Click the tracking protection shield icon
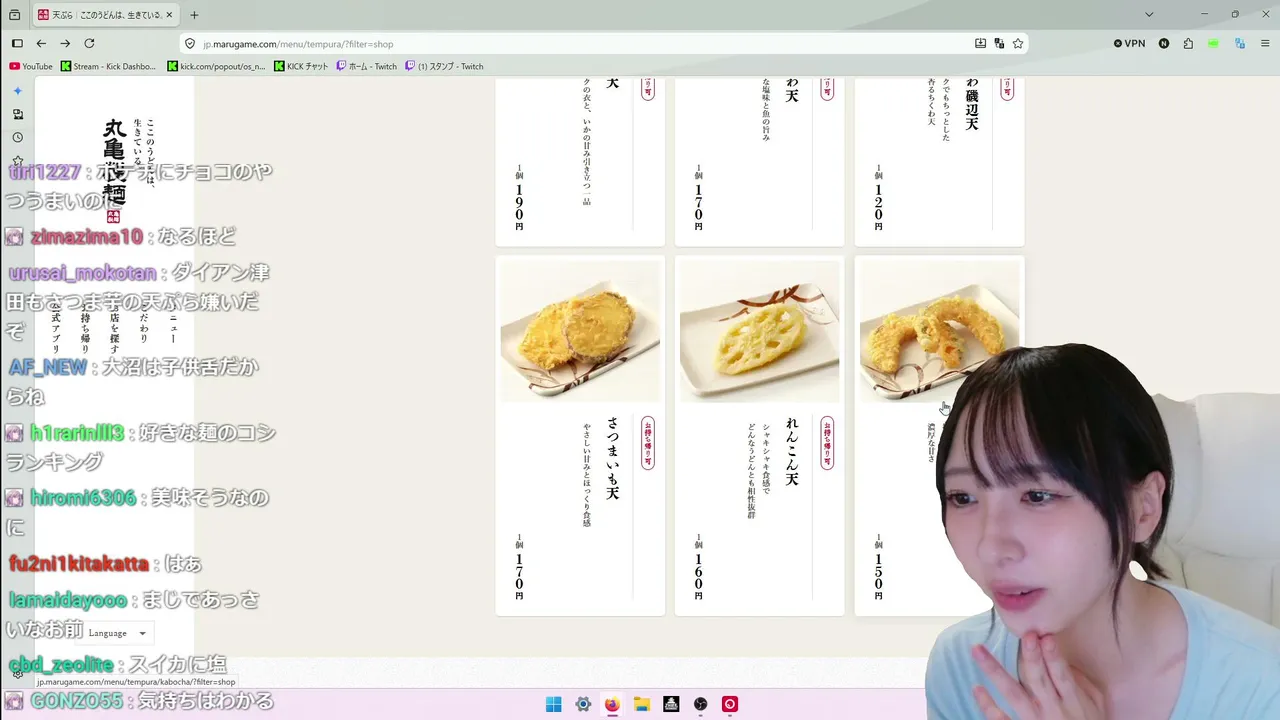 pyautogui.click(x=190, y=44)
